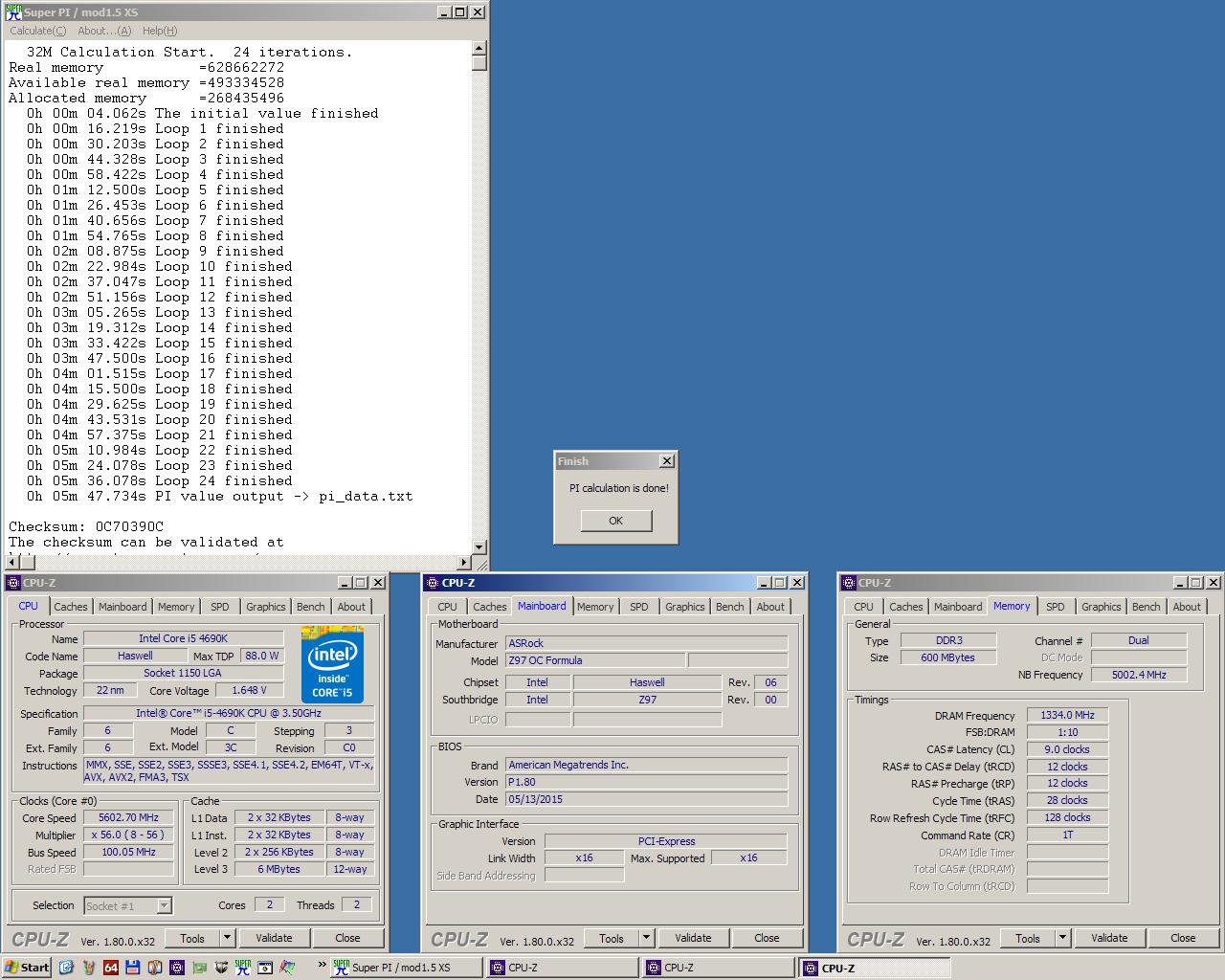Viewport: 1225px width, 980px height.
Task: Click the Multiplier value x 56.0 (8 - 56)
Action: pos(128,835)
